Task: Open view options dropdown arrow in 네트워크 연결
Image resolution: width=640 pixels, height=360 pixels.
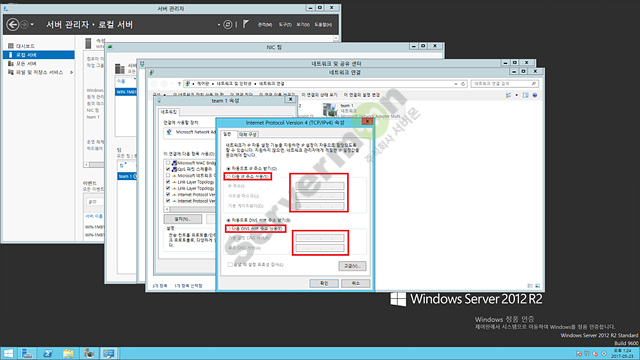Action: [x=516, y=95]
